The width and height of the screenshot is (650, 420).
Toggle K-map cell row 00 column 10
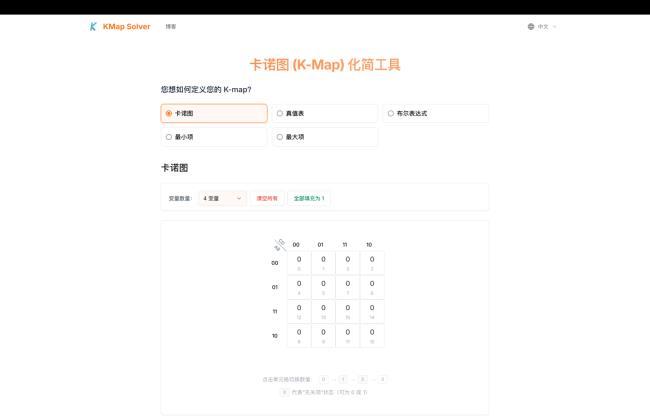[x=372, y=263]
